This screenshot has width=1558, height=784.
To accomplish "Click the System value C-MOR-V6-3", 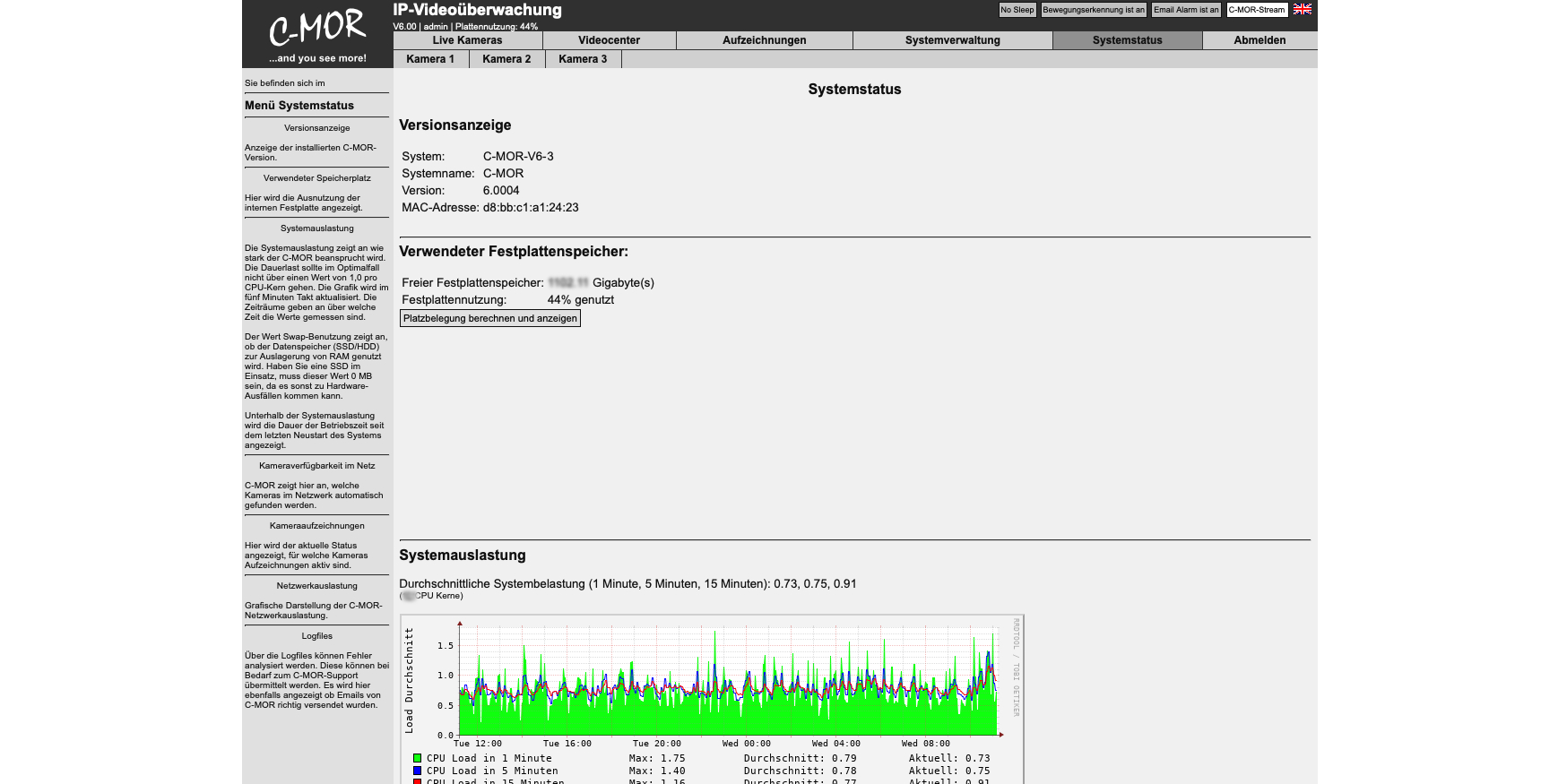I will click(518, 157).
